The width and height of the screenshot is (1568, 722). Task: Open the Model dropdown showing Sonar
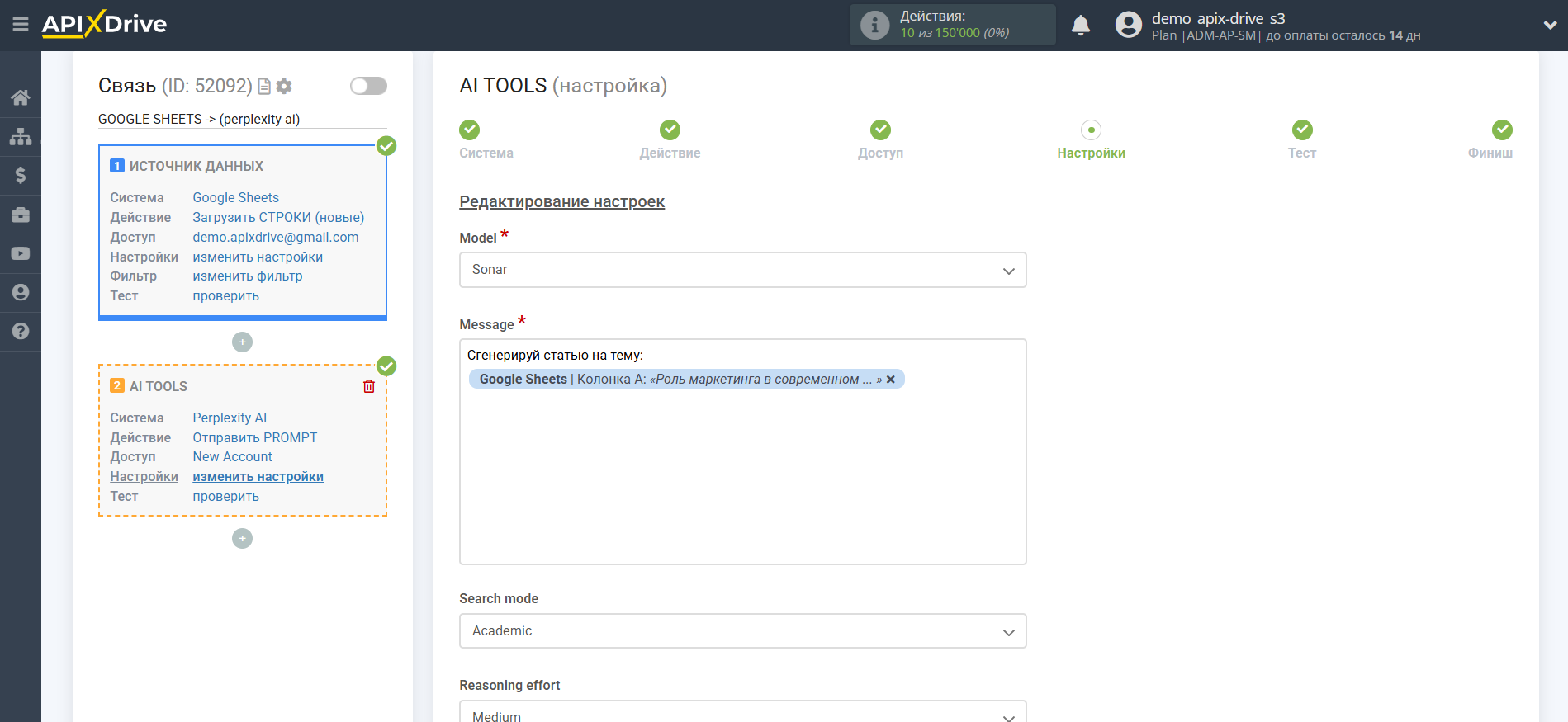pyautogui.click(x=742, y=270)
